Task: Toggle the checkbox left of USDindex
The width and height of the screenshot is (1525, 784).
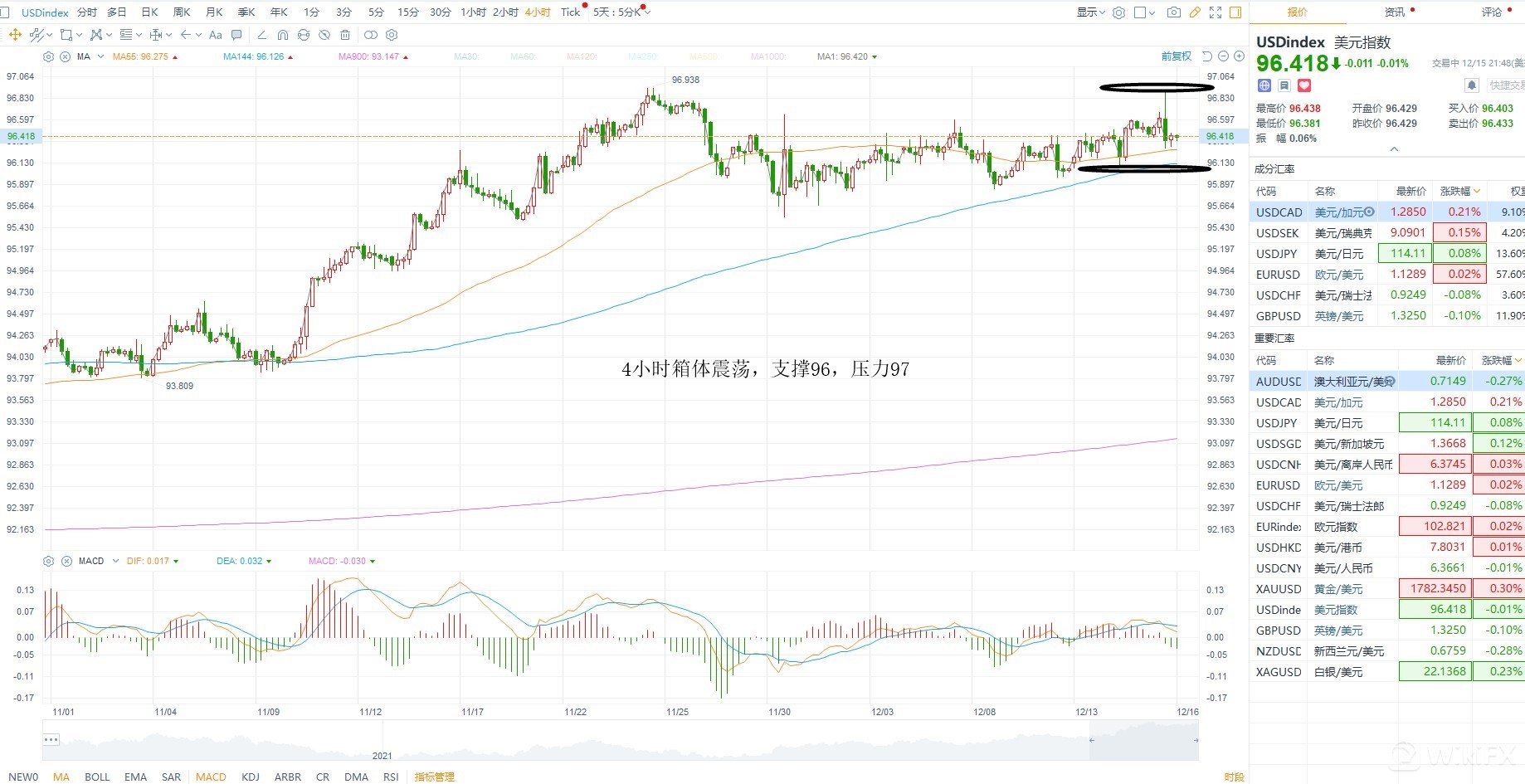Action: point(5,12)
